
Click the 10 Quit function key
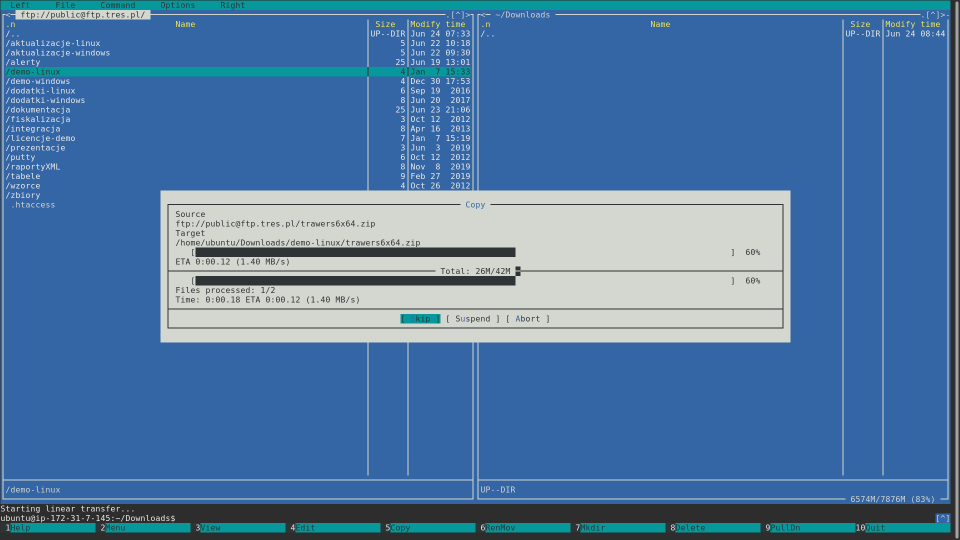pos(902,528)
